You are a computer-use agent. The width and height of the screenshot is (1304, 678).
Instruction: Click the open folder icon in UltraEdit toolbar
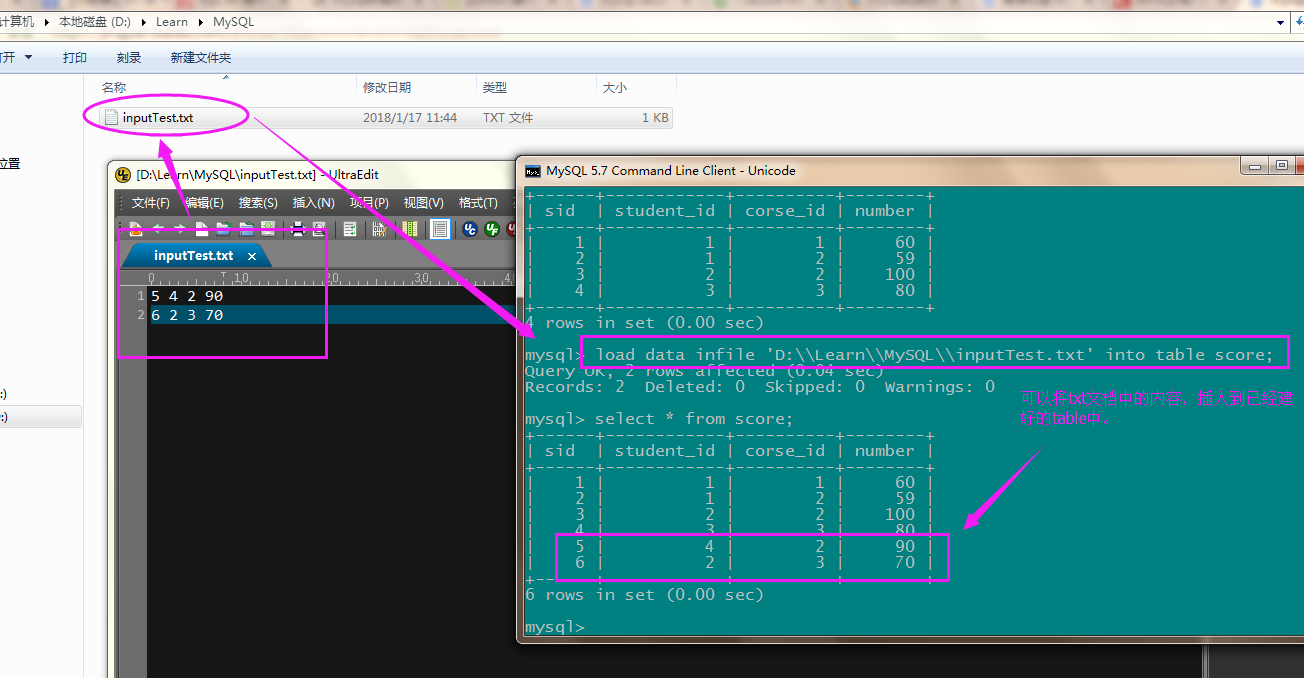(223, 229)
